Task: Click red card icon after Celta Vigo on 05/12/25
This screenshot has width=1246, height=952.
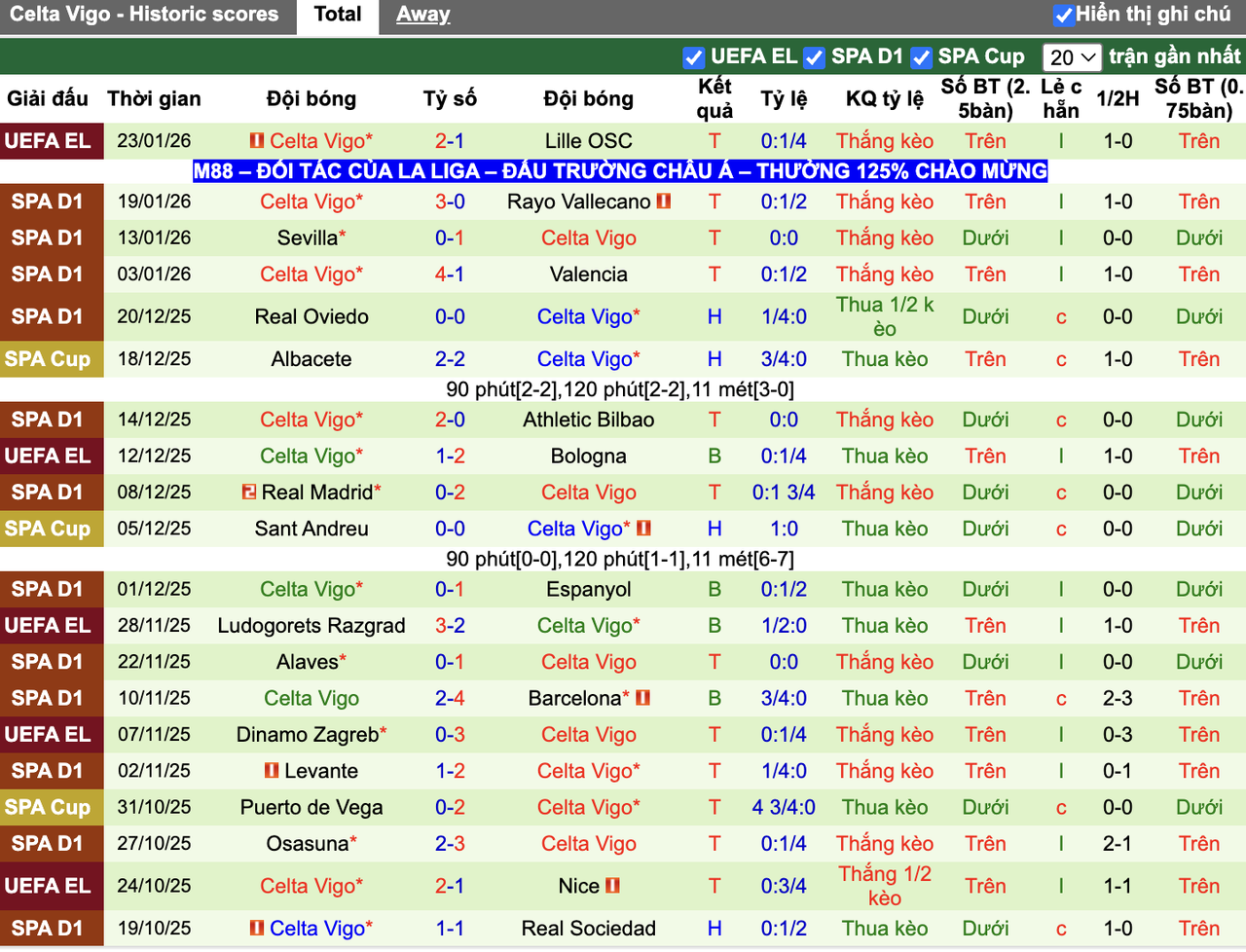Action: (643, 529)
